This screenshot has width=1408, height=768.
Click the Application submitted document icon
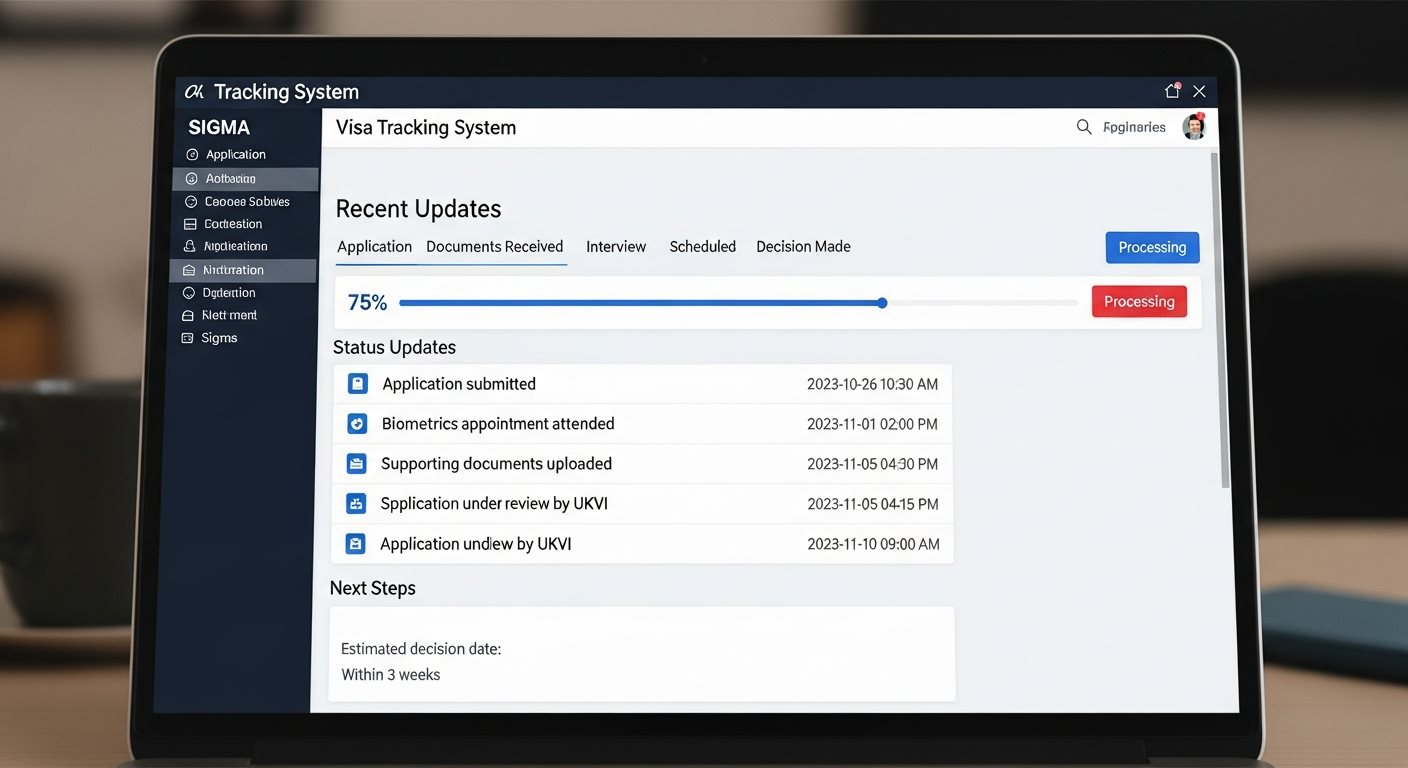click(x=357, y=384)
